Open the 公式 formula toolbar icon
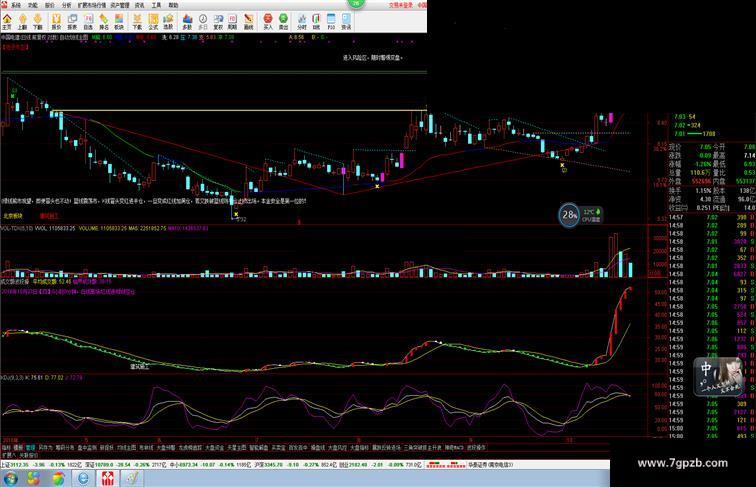Screen dimensions: 756x487 (153, 21)
